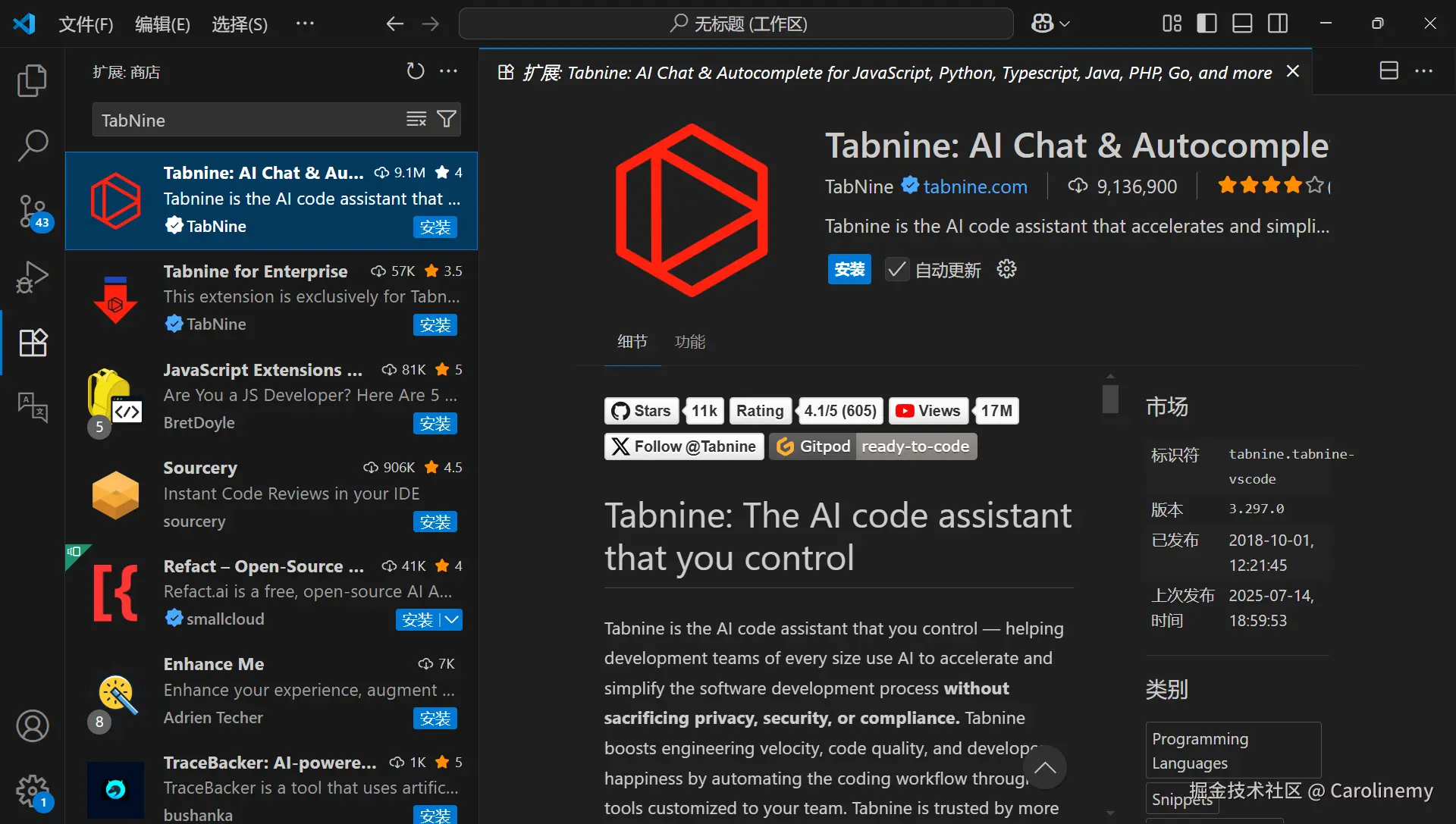Open the extension search filter
This screenshot has height=824, width=1456.
pos(447,120)
